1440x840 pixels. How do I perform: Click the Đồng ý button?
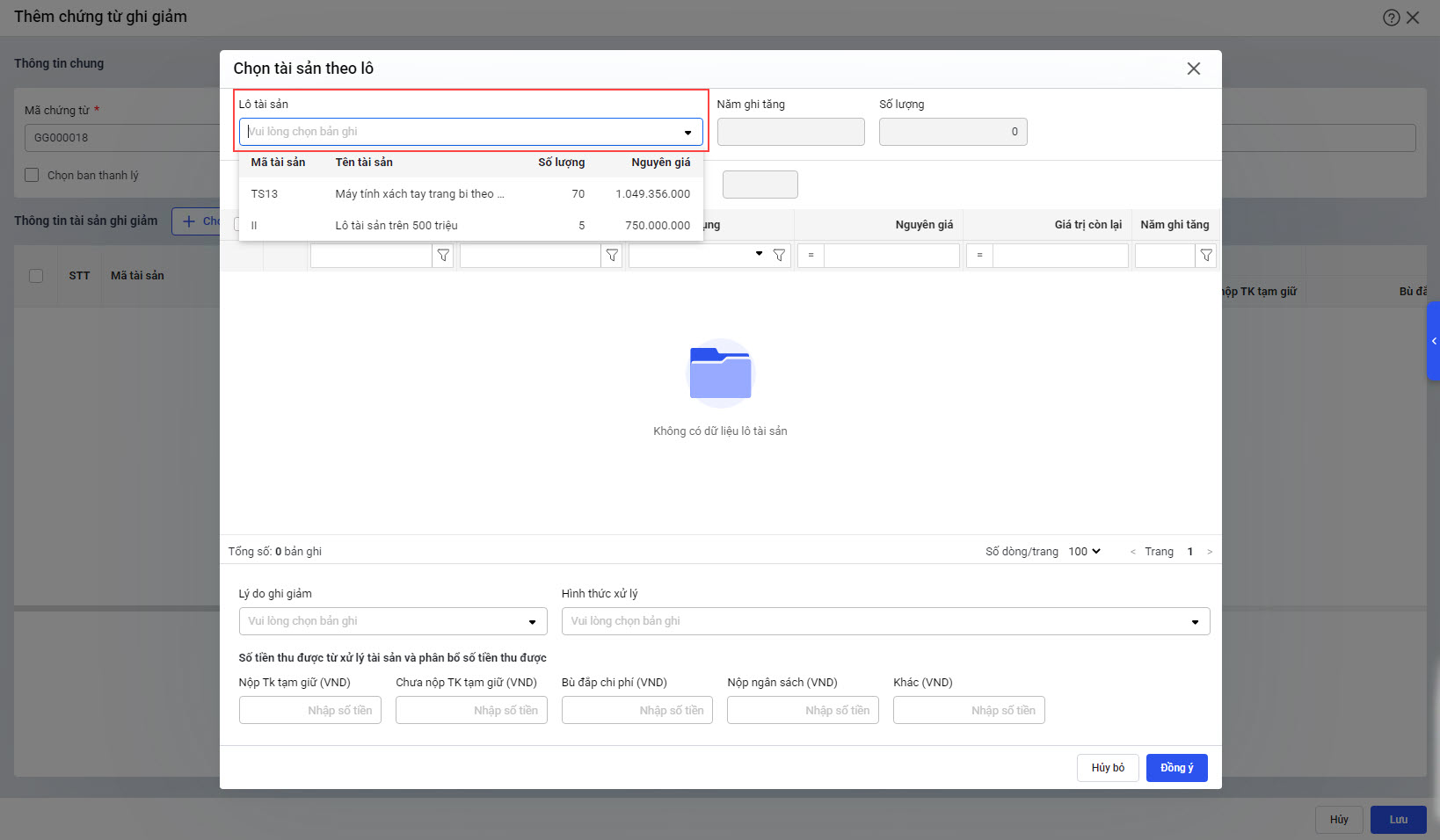point(1176,768)
